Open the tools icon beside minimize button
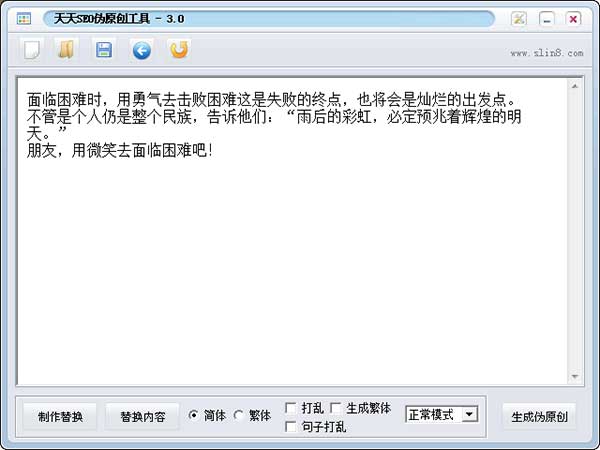600x450 pixels. (519, 18)
